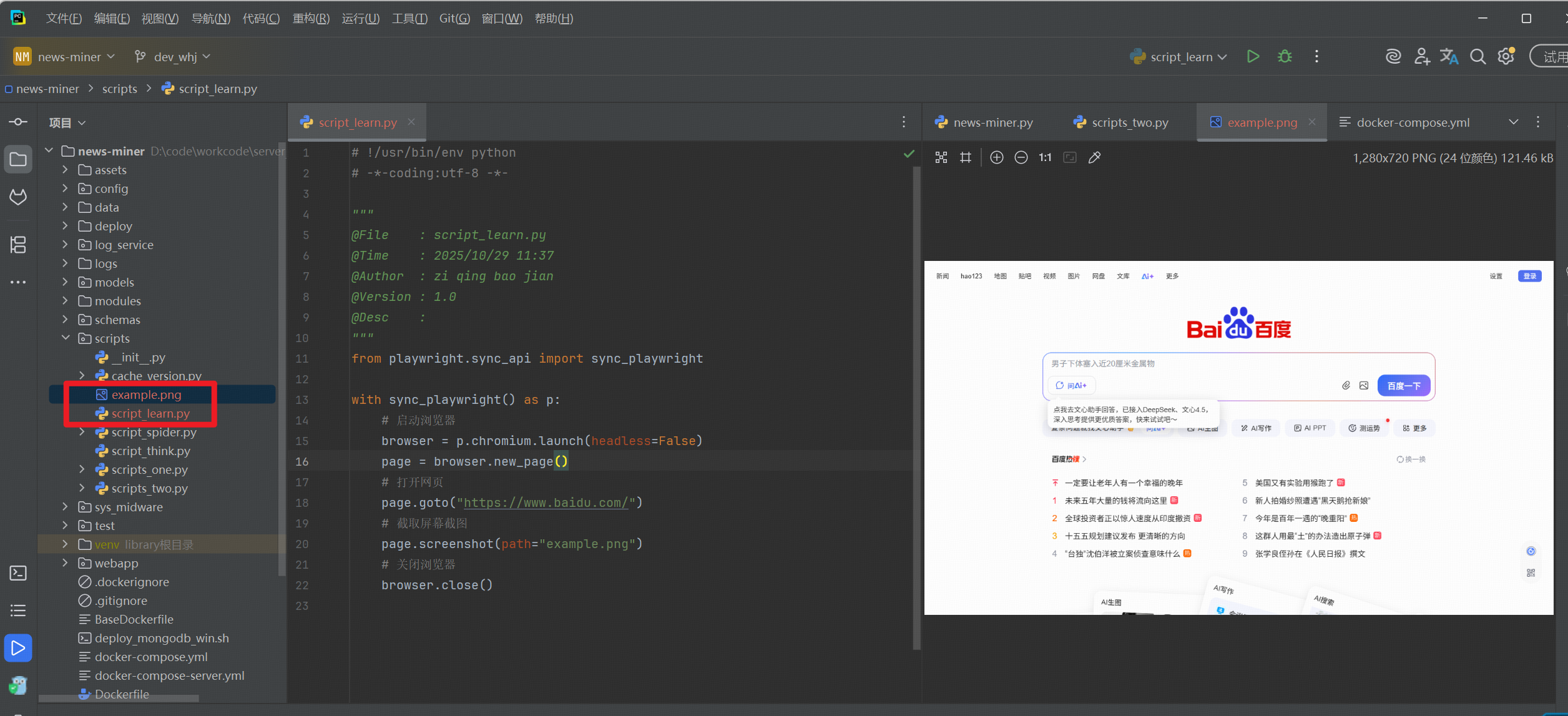Open the Commit tool window icon
This screenshot has width=1568, height=716.
click(x=18, y=122)
